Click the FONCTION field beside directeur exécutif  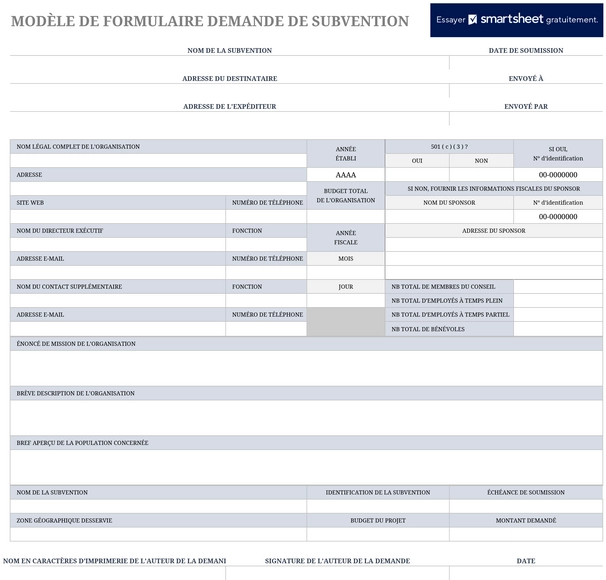click(266, 244)
